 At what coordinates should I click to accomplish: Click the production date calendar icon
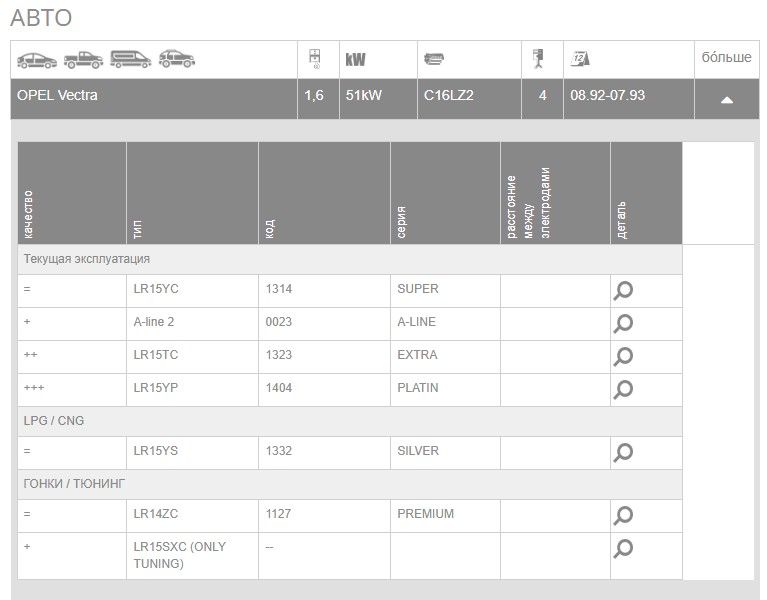580,60
